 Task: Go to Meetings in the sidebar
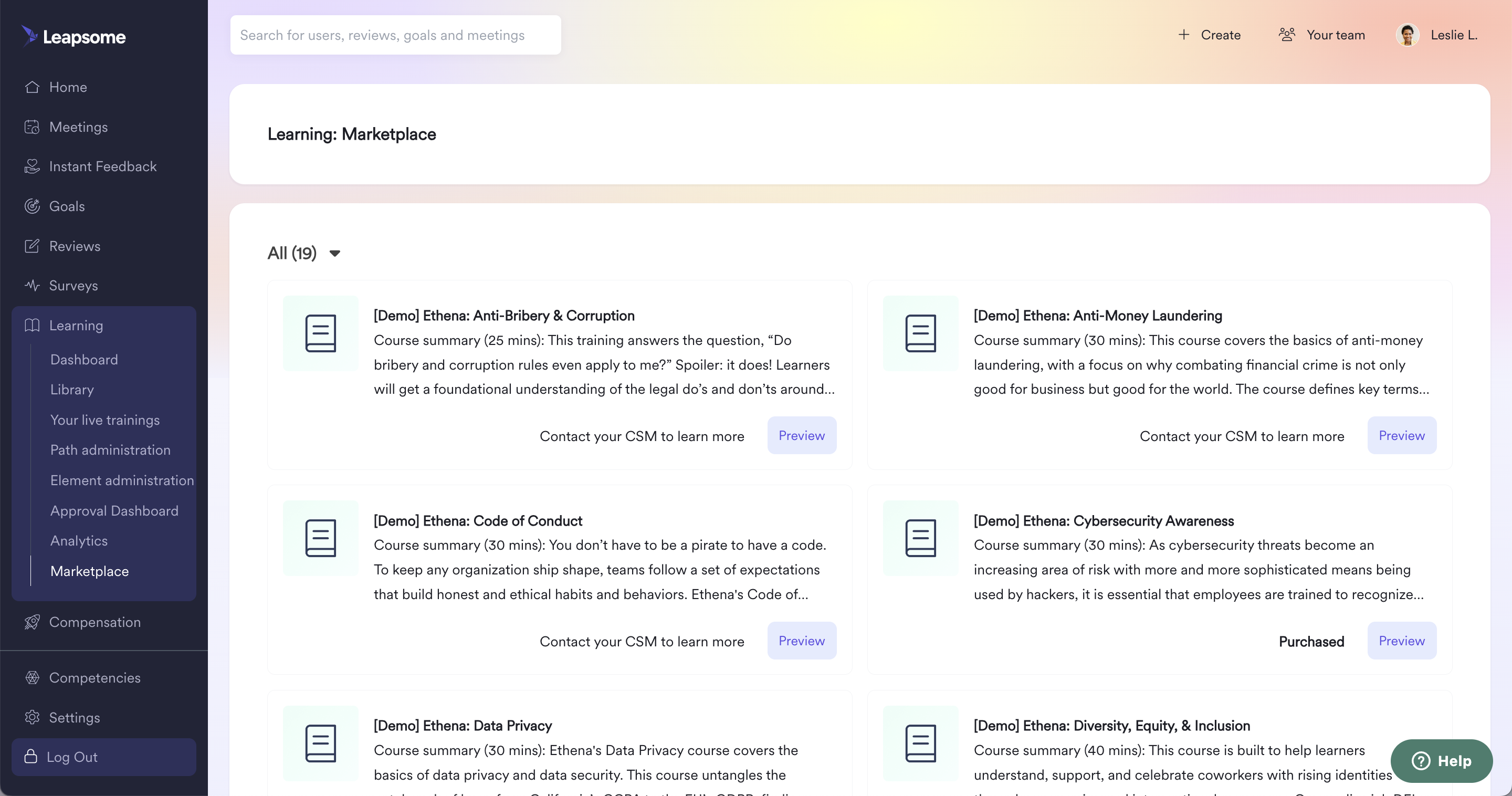pyautogui.click(x=79, y=127)
